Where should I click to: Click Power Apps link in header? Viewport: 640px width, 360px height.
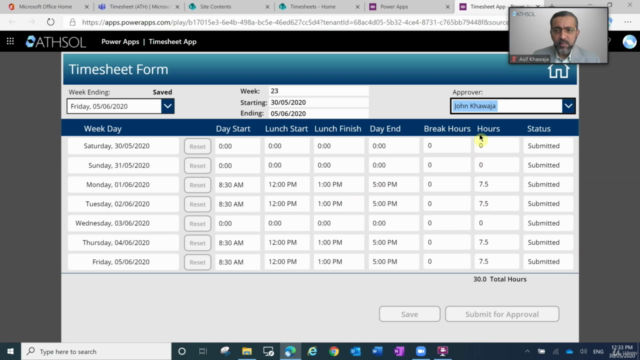point(120,42)
